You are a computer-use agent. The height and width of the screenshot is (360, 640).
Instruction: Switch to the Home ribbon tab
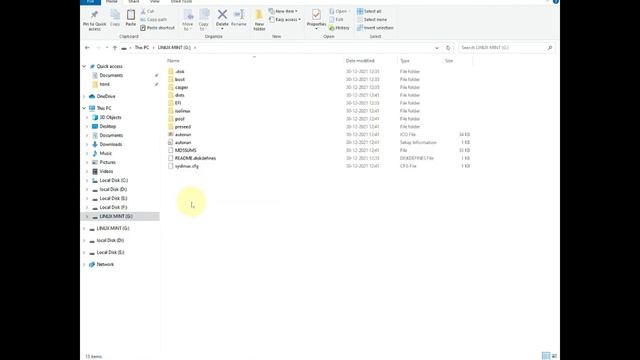point(111,2)
